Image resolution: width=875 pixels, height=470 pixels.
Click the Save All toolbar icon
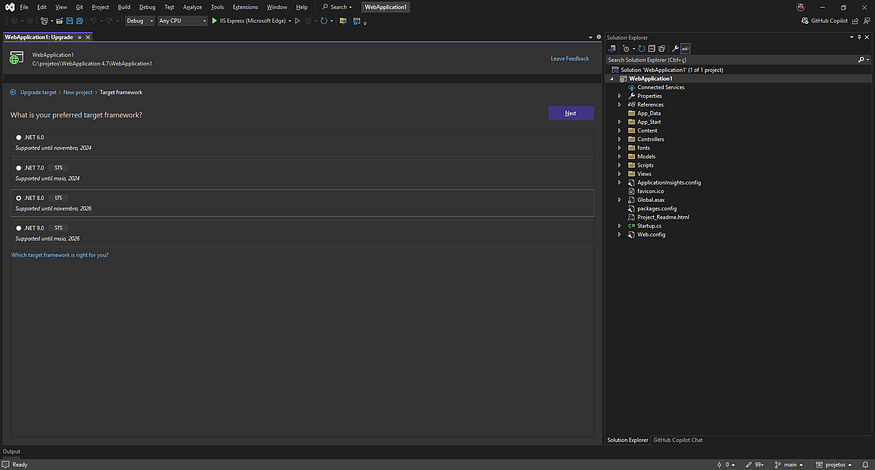pos(79,20)
